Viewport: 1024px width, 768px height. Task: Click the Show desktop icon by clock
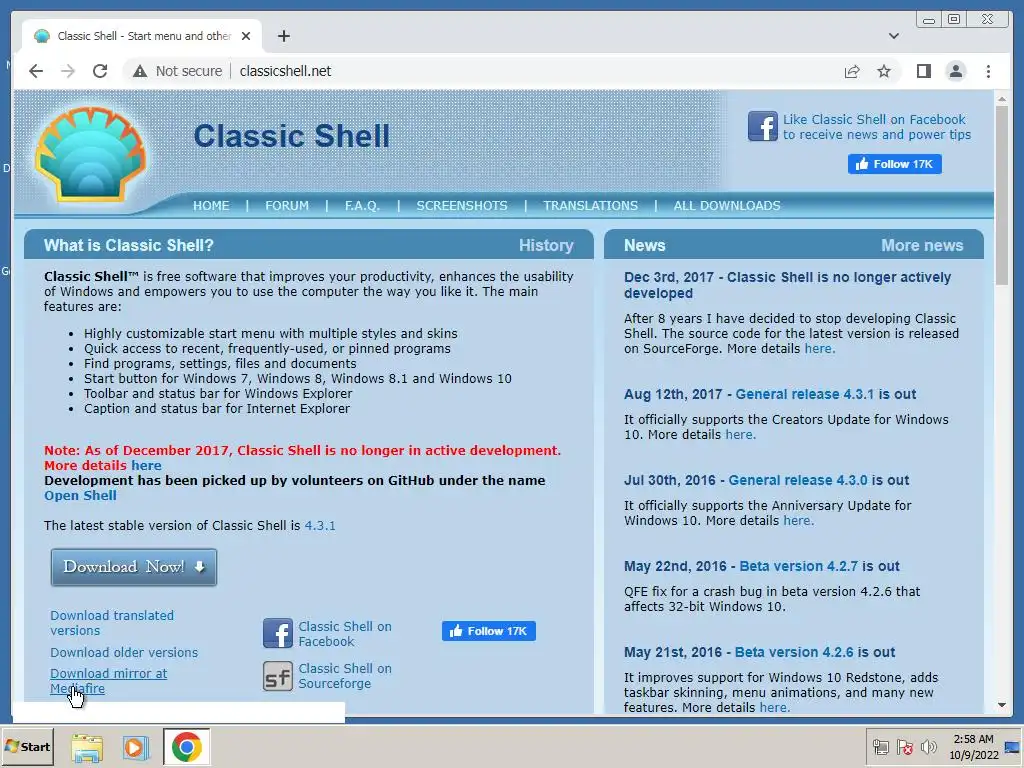click(1013, 746)
